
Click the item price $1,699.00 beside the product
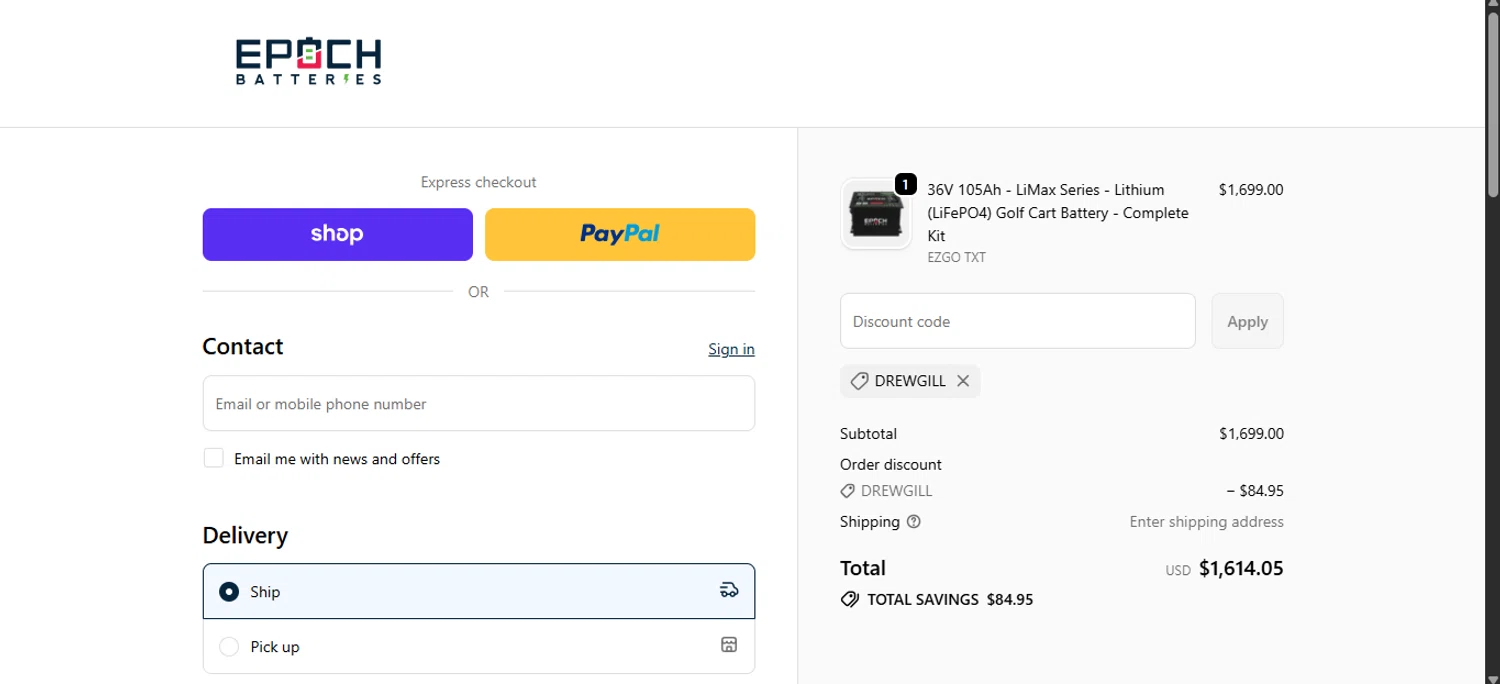point(1251,190)
